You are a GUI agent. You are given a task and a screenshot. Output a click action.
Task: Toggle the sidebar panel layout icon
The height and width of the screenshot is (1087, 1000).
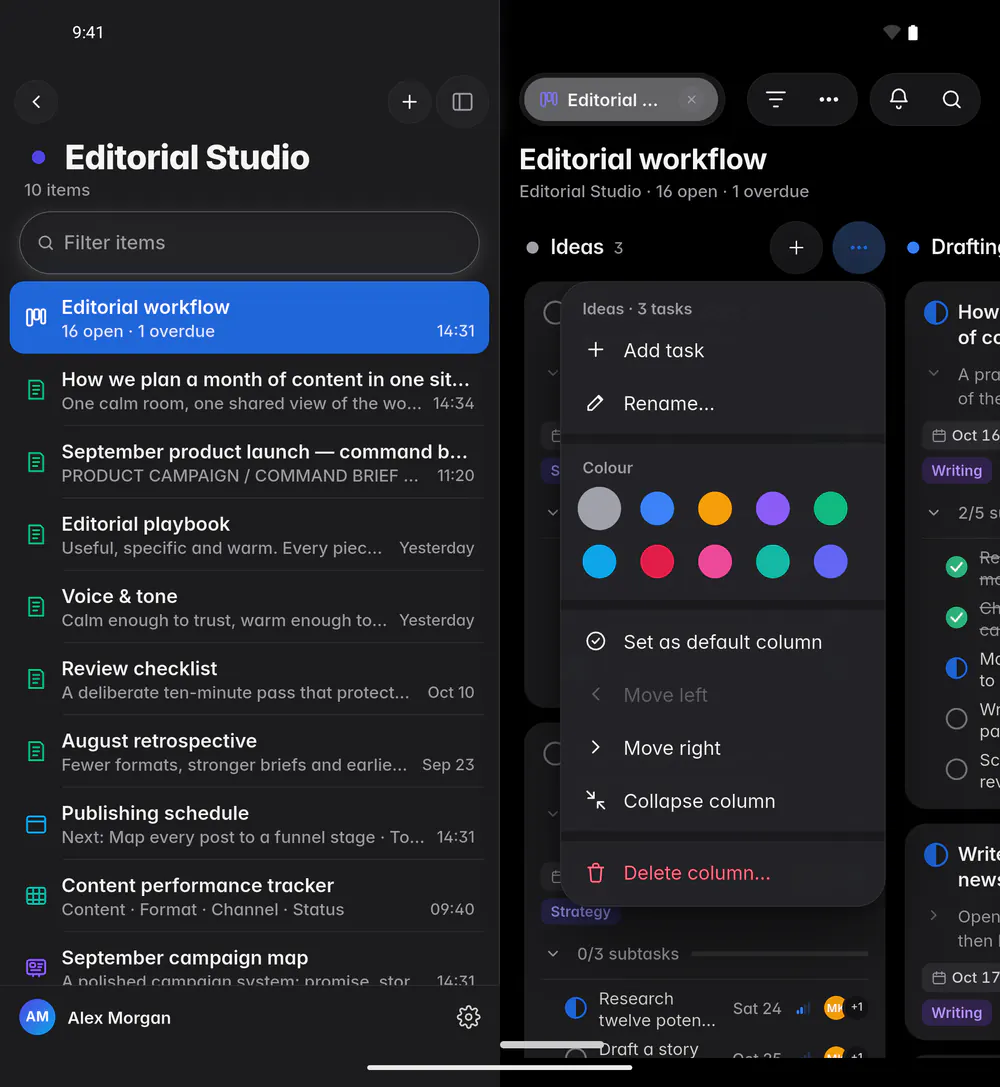(x=462, y=102)
